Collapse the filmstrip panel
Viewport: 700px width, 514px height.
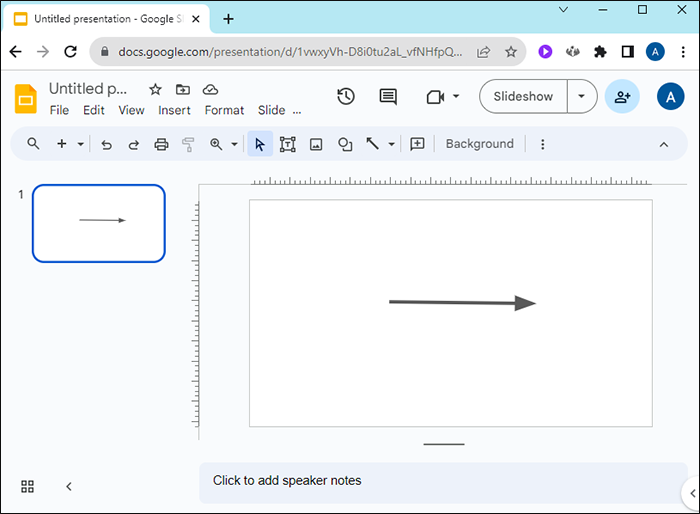tap(69, 486)
